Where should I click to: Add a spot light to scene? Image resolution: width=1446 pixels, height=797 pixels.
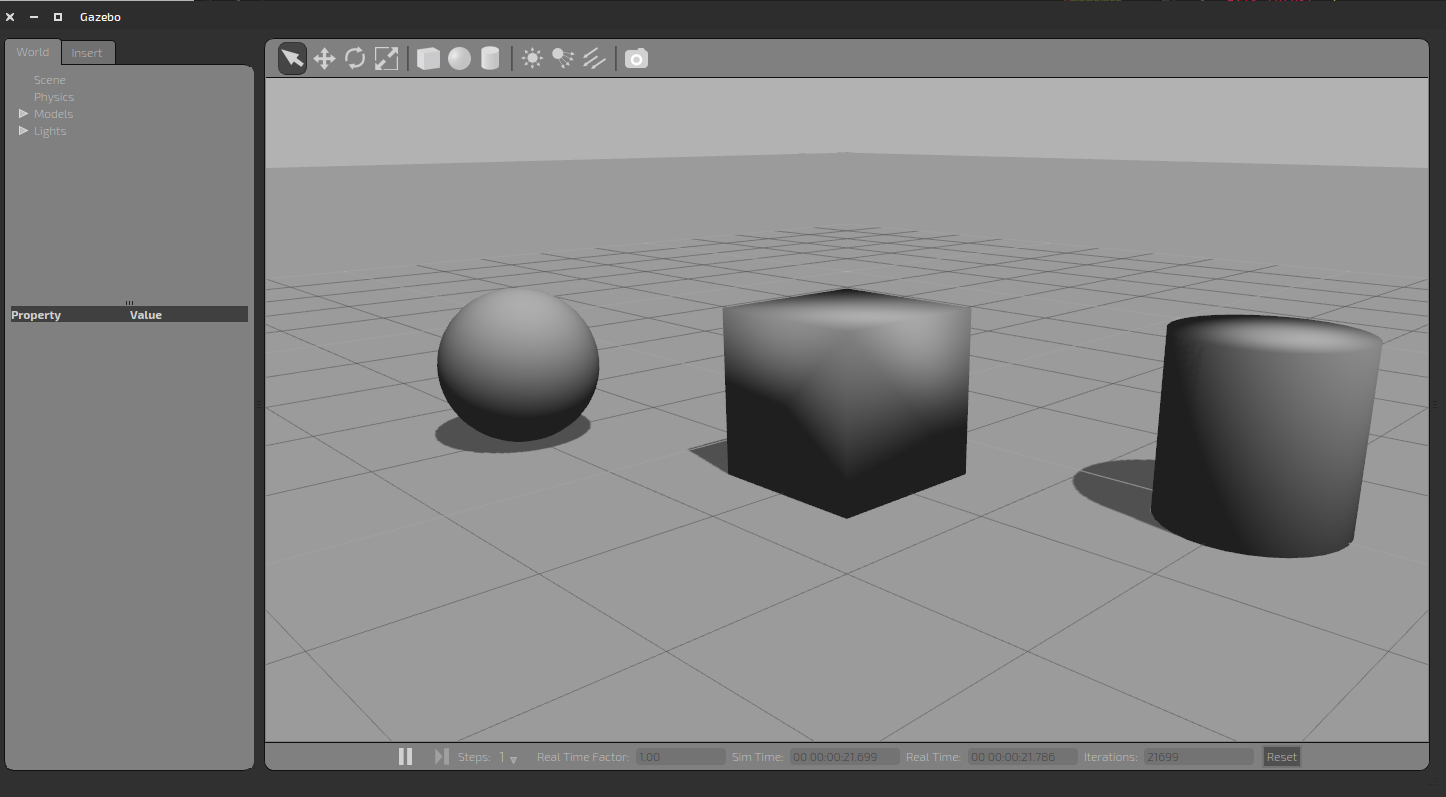[x=563, y=59]
